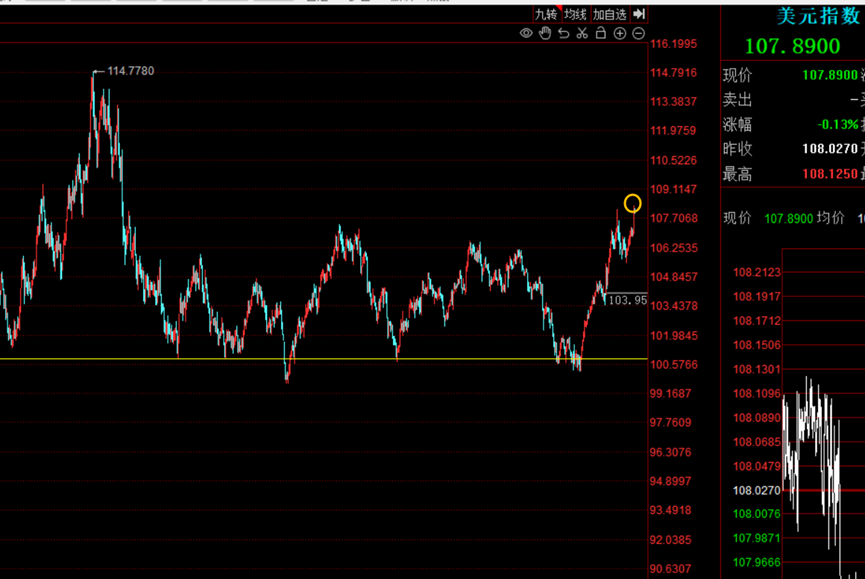Click the yellow horizontal support line

(x=323, y=359)
